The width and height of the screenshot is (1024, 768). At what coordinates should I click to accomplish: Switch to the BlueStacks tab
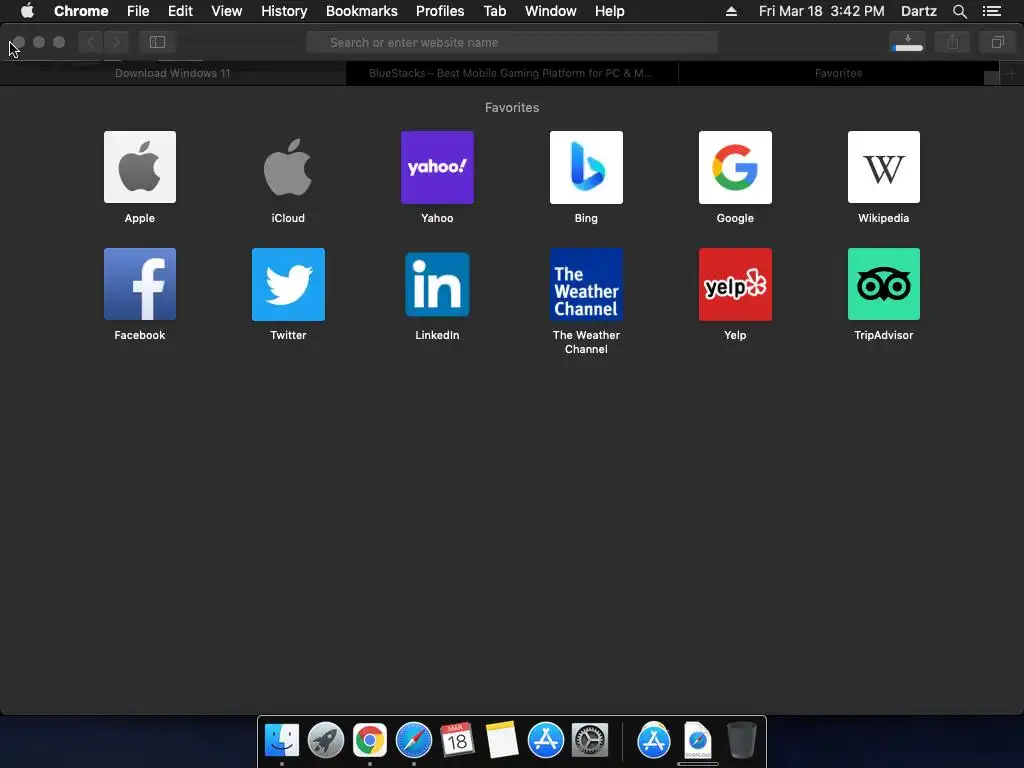pos(512,73)
